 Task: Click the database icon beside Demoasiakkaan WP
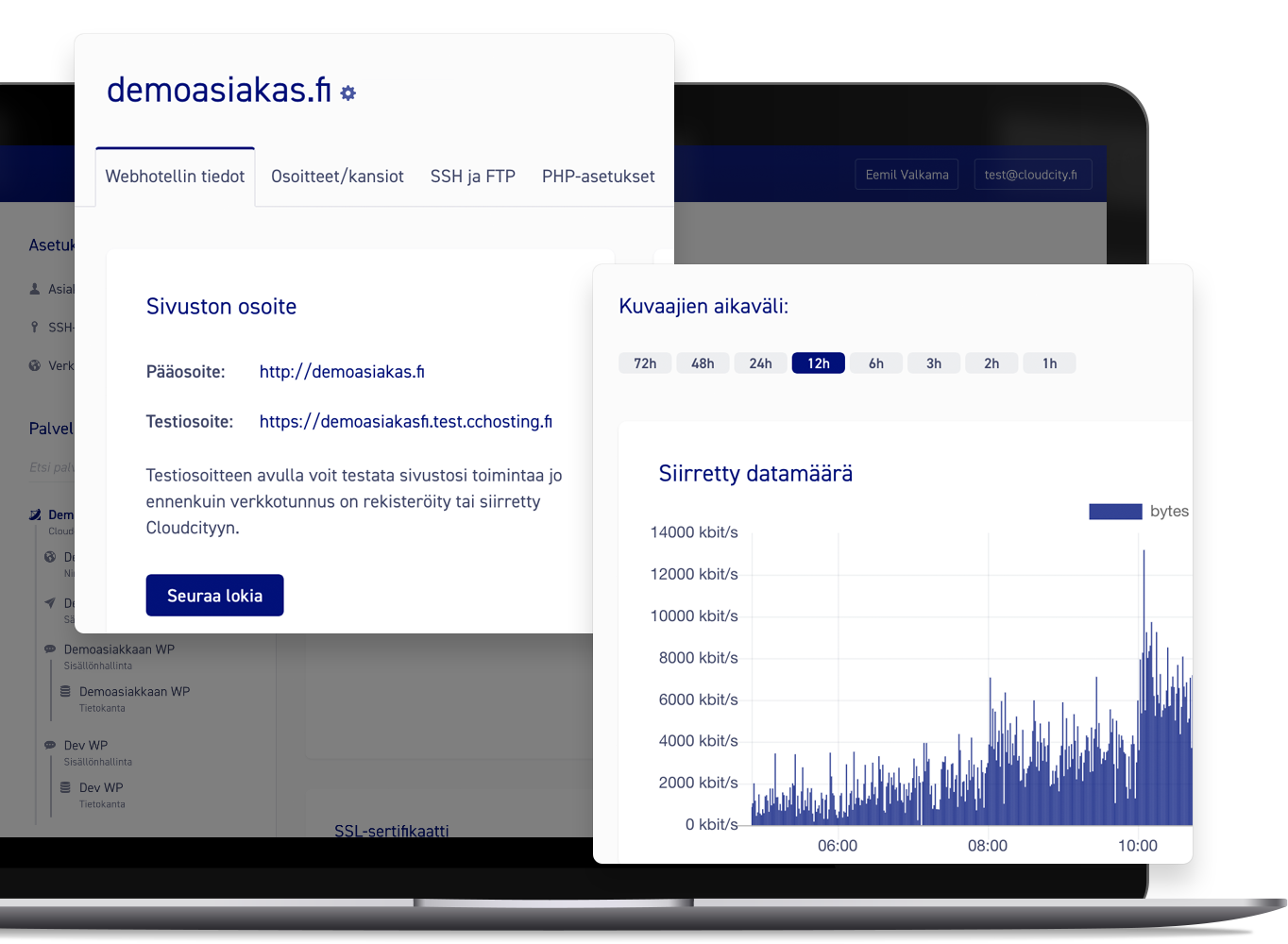65,692
